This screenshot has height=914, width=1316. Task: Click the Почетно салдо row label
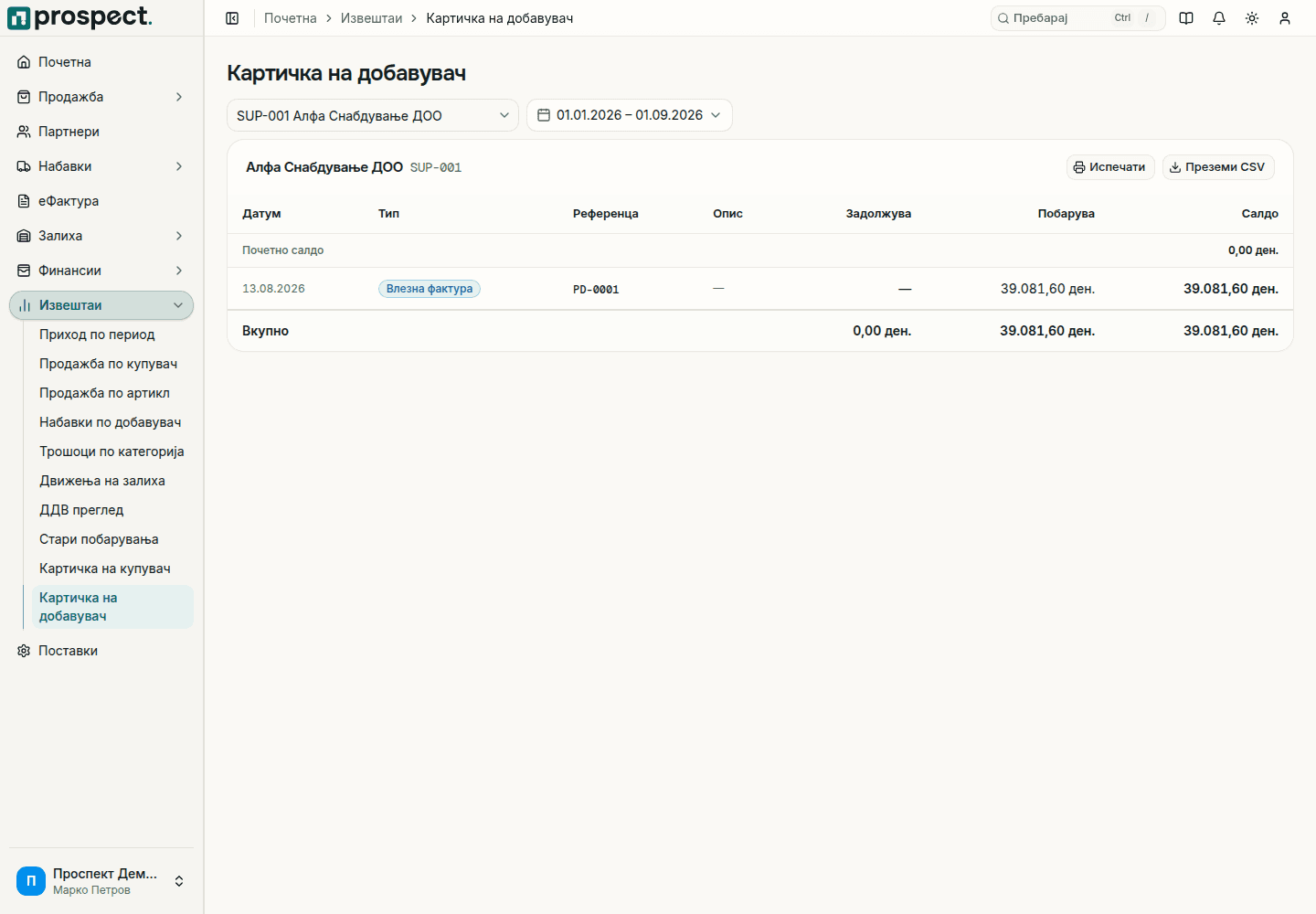282,250
